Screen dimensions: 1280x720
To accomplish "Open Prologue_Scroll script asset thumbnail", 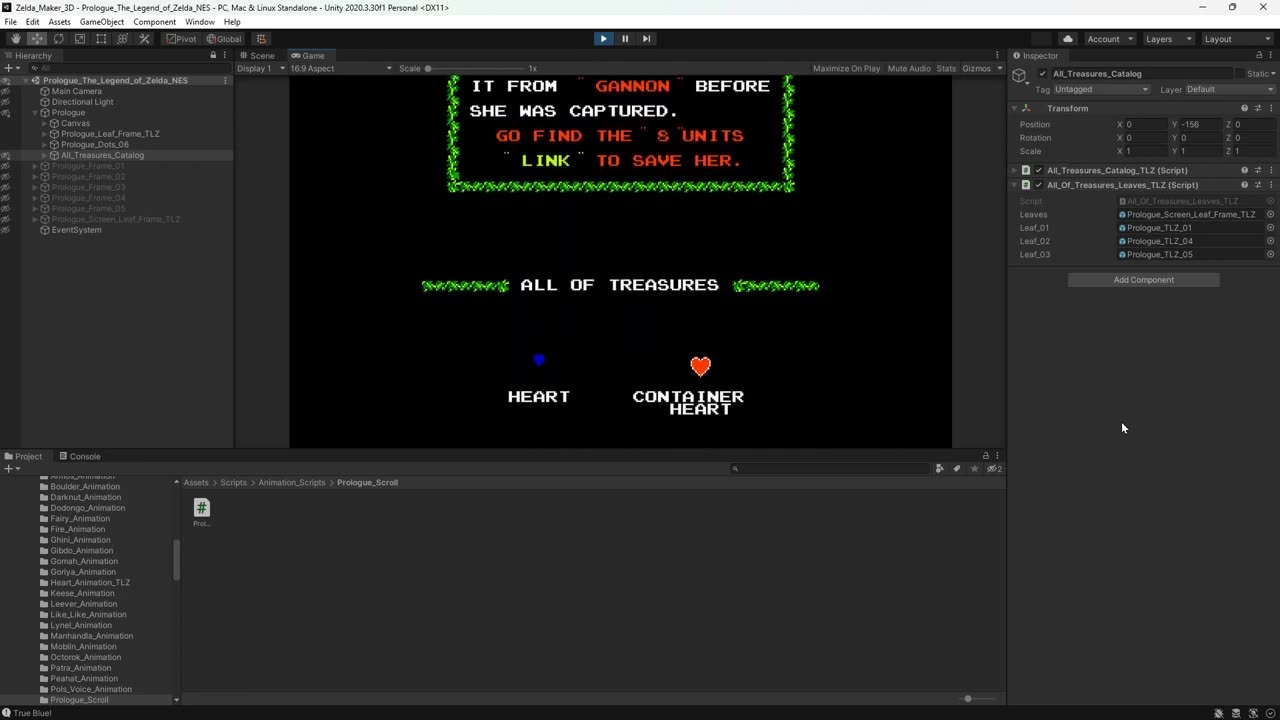I will coord(201,508).
